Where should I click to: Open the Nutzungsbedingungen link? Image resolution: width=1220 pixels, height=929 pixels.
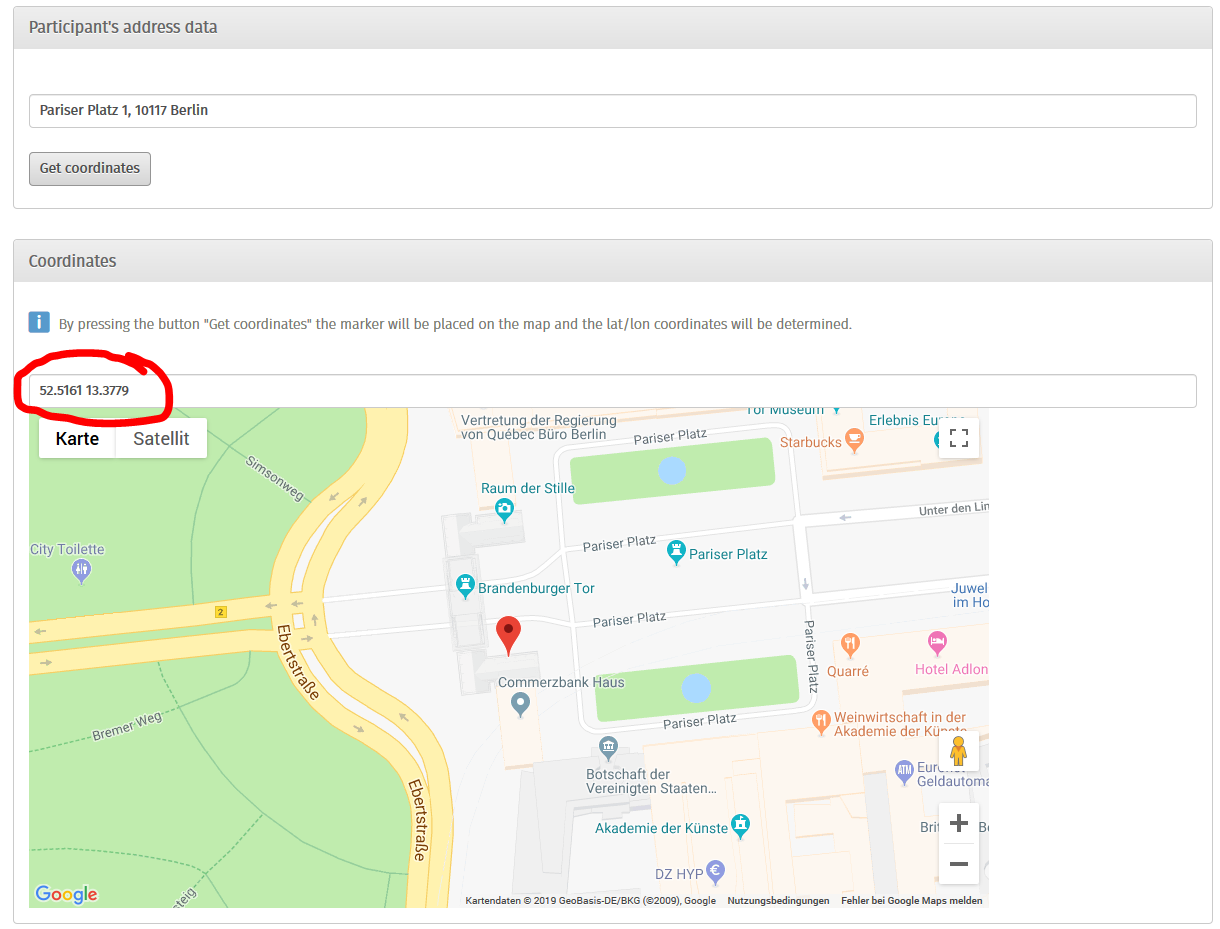click(x=778, y=901)
